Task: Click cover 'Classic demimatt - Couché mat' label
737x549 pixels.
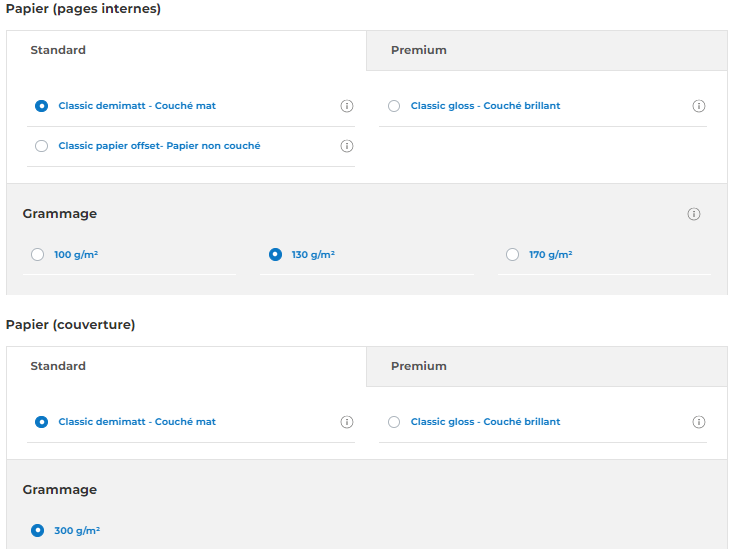Action: click(137, 422)
